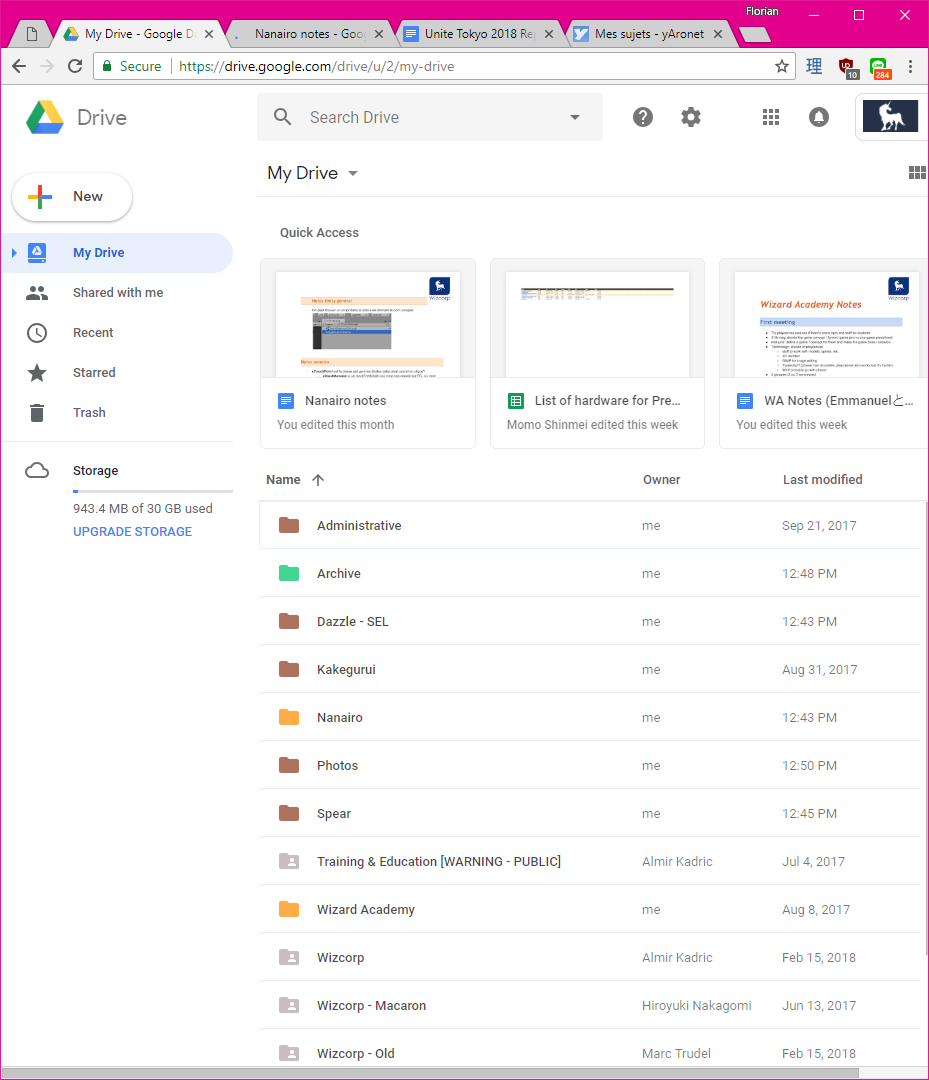Expand search options dropdown arrow
The width and height of the screenshot is (929, 1080).
pyautogui.click(x=575, y=117)
